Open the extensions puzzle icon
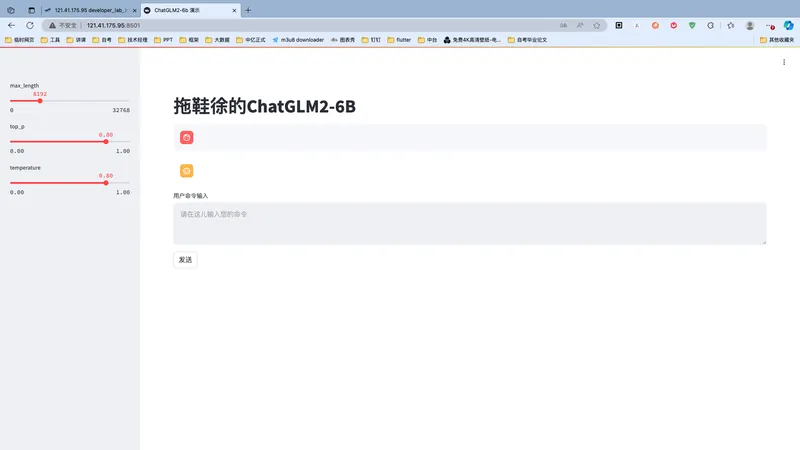 (710, 25)
